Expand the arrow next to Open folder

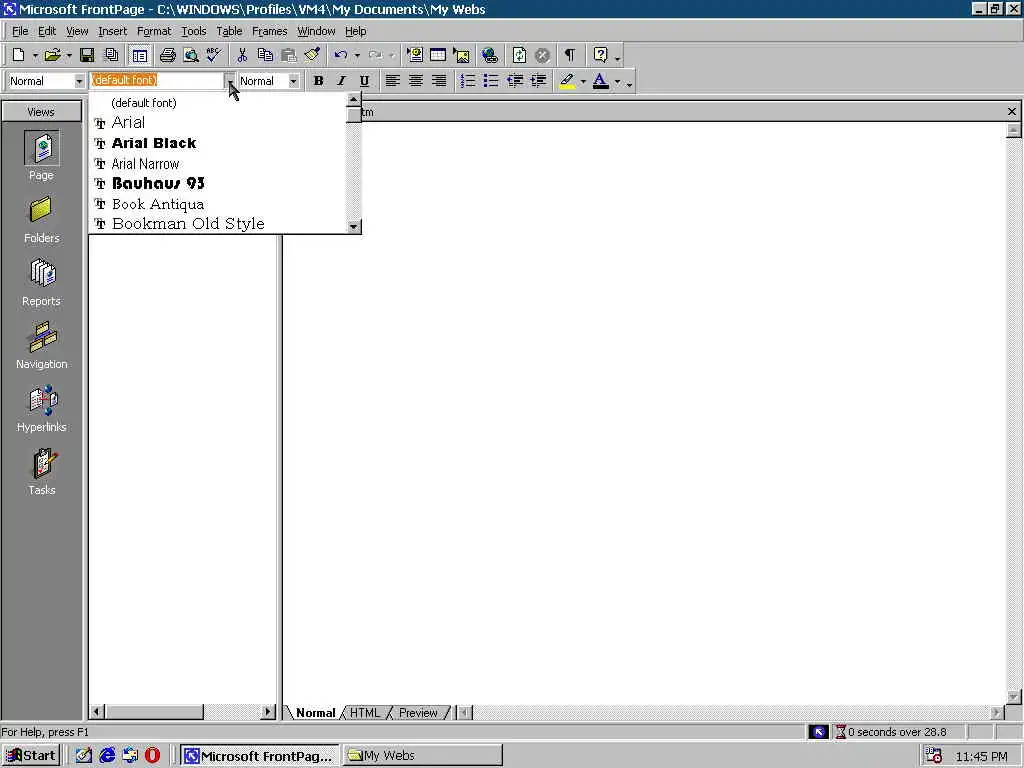(69, 56)
